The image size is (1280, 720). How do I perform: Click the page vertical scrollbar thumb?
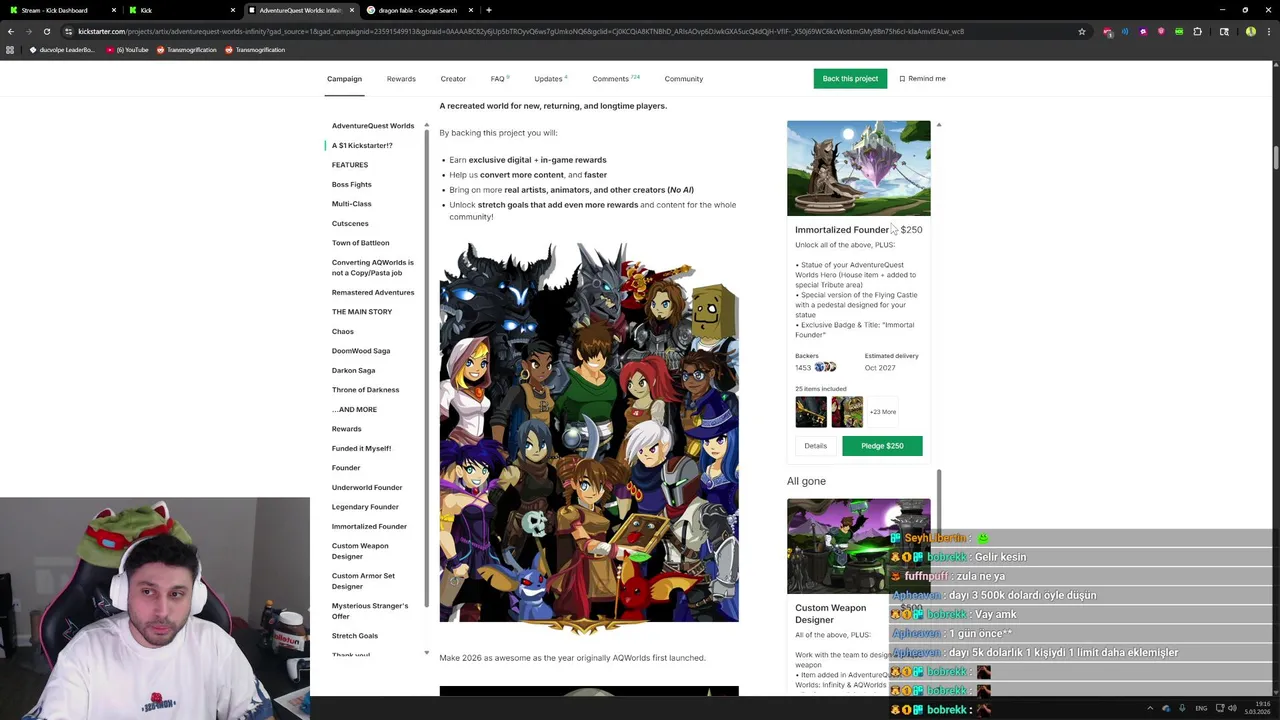pyautogui.click(x=1275, y=158)
